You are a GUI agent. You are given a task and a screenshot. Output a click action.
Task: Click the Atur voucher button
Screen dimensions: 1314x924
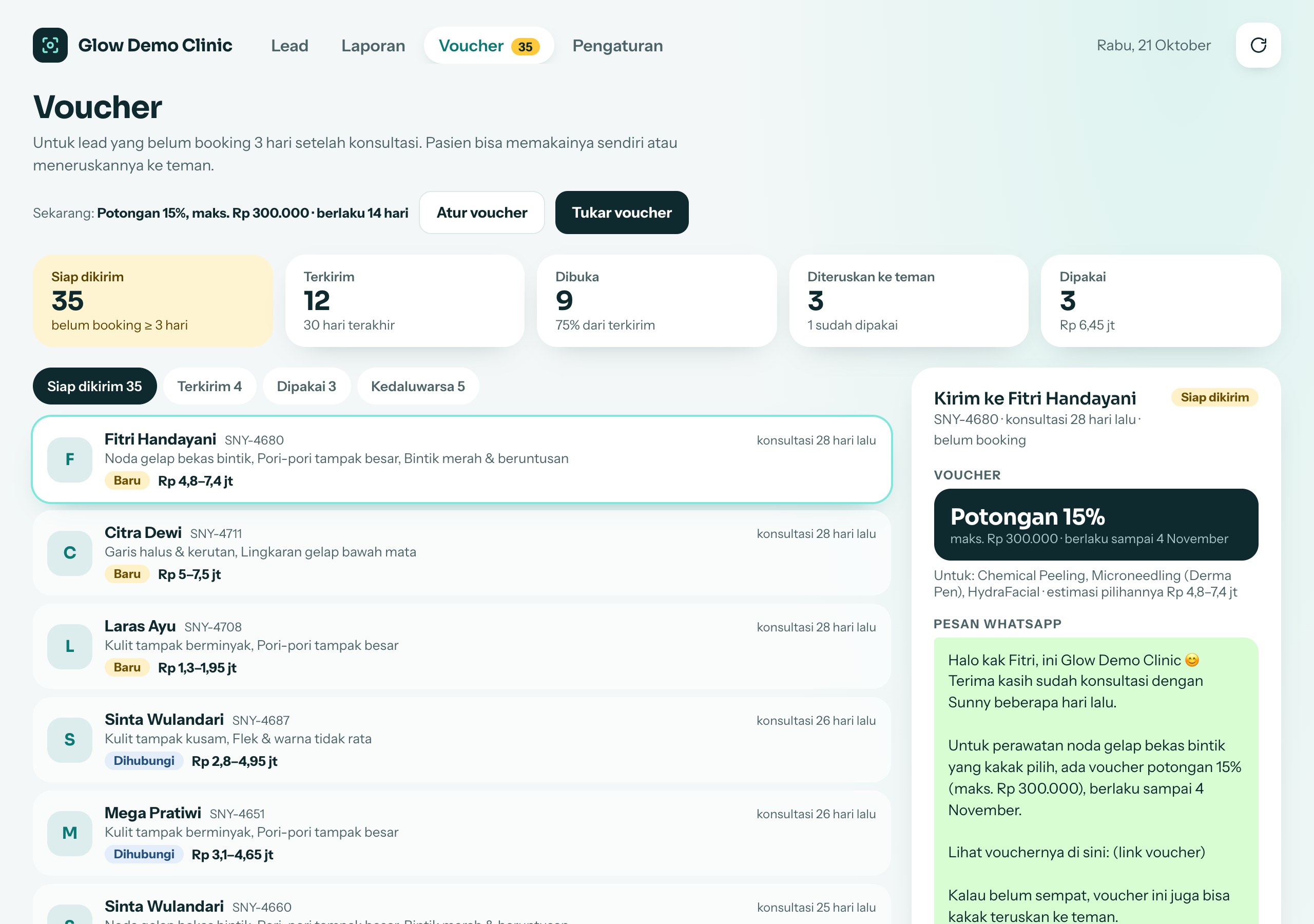[x=482, y=213]
